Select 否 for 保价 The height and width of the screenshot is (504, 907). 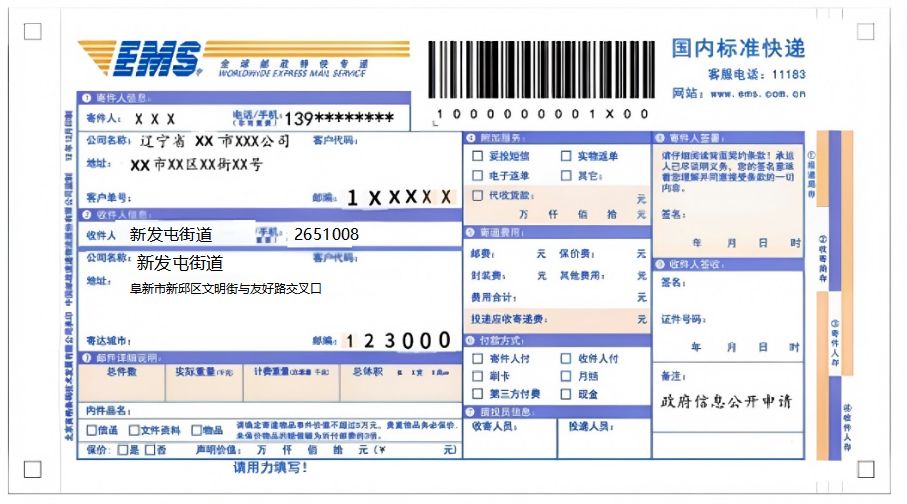[150, 450]
